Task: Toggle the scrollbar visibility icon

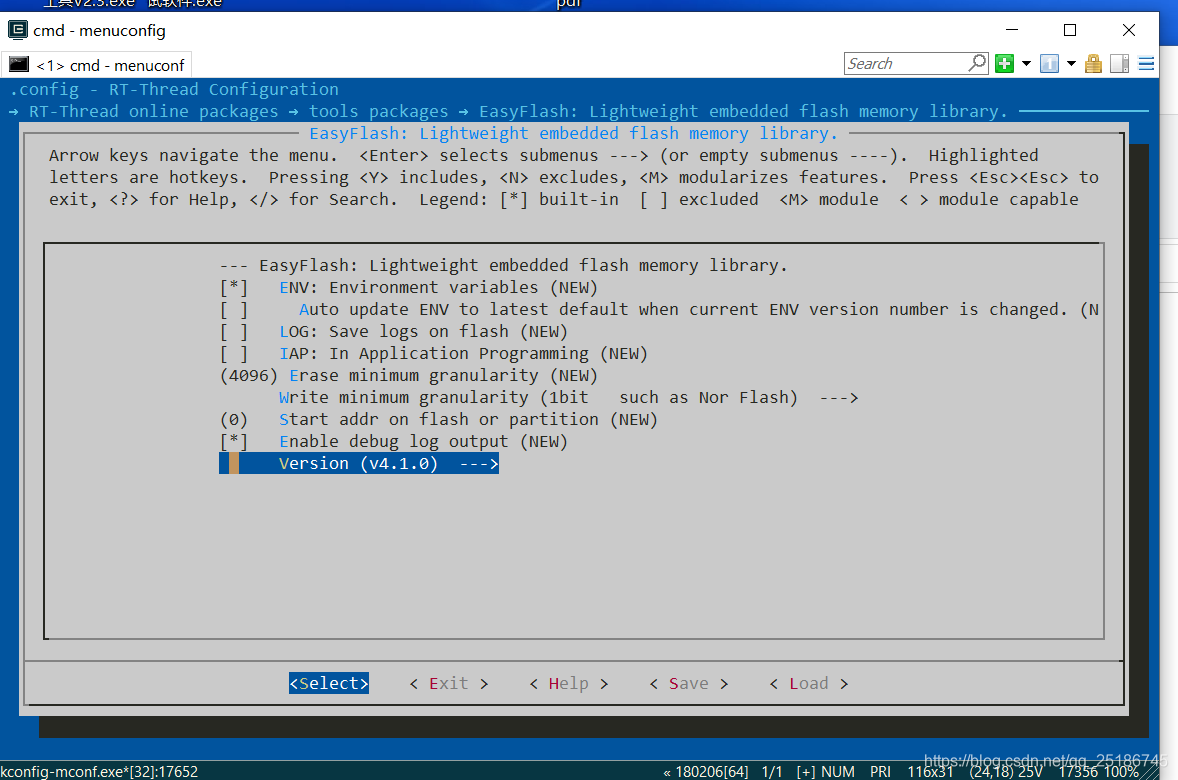Action: click(x=1119, y=64)
